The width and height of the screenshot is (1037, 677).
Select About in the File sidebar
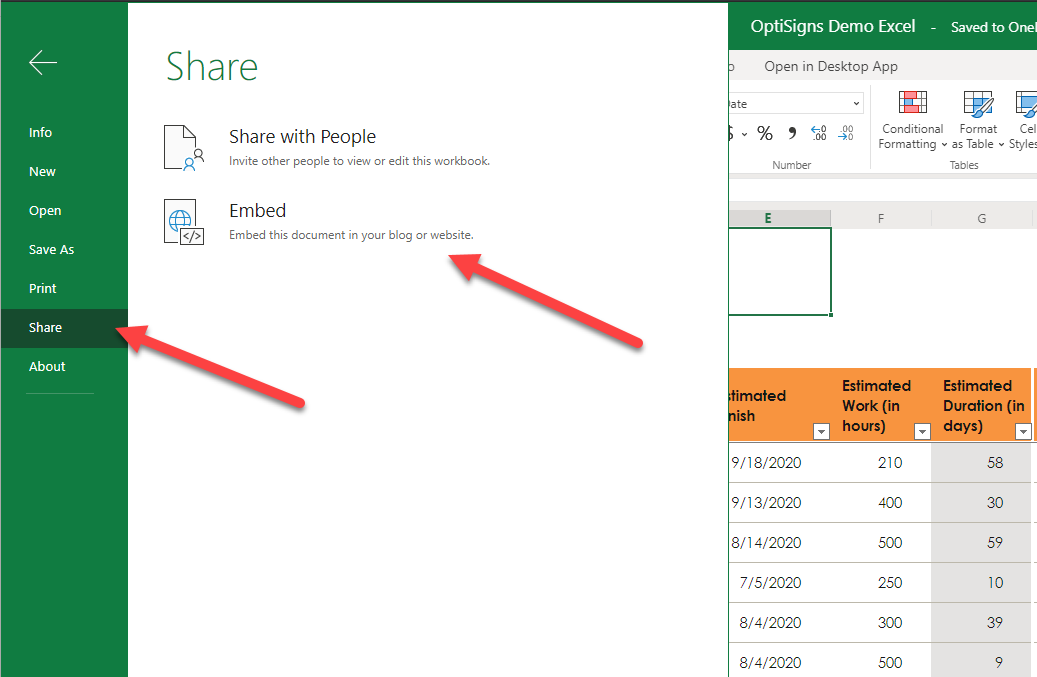pyautogui.click(x=47, y=367)
